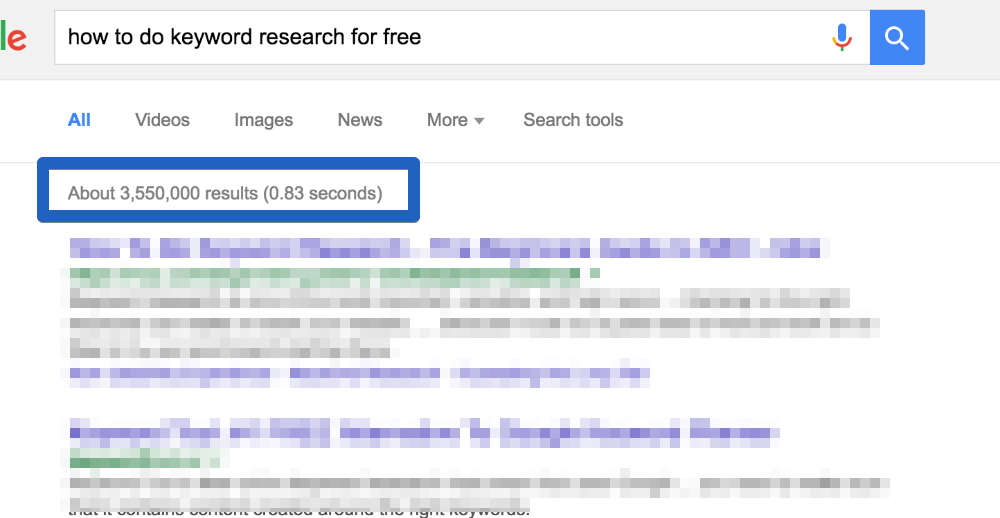Click inside the search query field

point(440,38)
